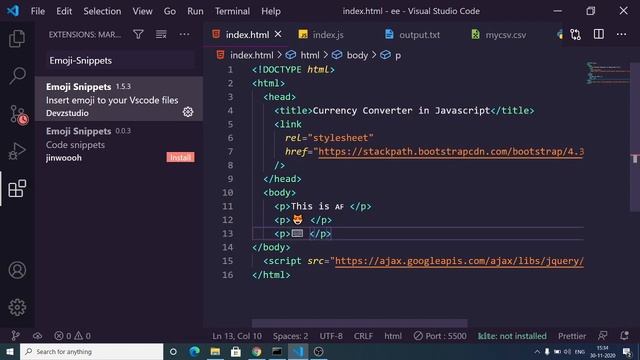The image size is (640, 360).
Task: Open the View menu
Action: click(142, 11)
